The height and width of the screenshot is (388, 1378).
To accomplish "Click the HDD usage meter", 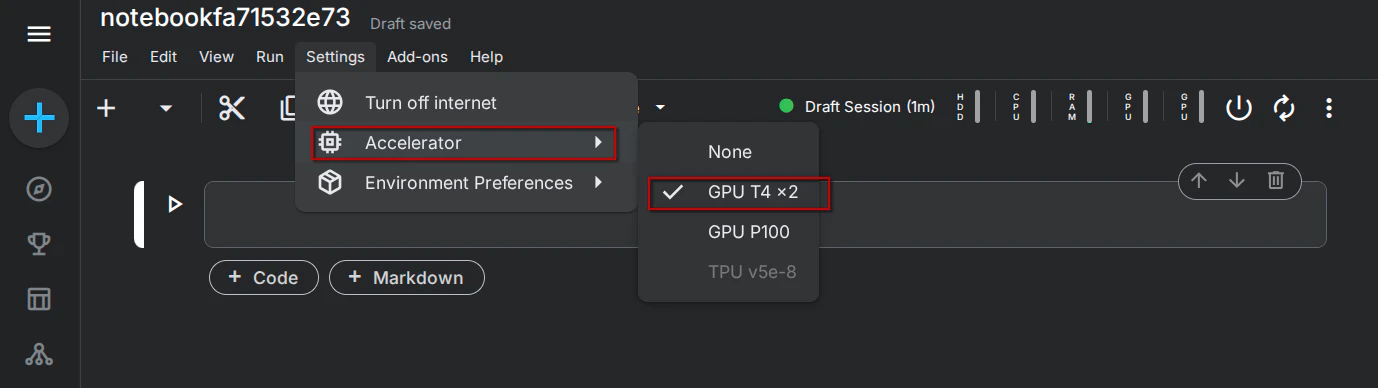I will (x=967, y=107).
